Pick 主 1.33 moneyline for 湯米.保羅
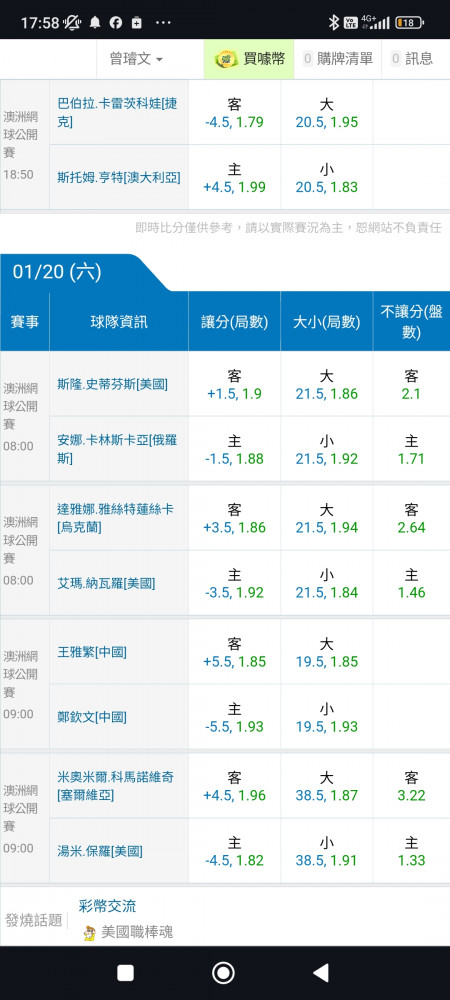Image resolution: width=450 pixels, height=1000 pixels. (411, 851)
